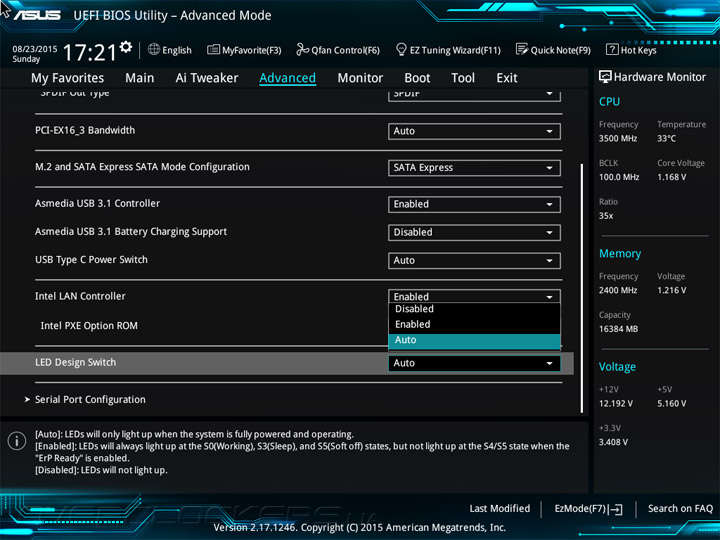Click the +5V reading 5.160 V
Image resolution: width=720 pixels, height=540 pixels.
tap(672, 404)
